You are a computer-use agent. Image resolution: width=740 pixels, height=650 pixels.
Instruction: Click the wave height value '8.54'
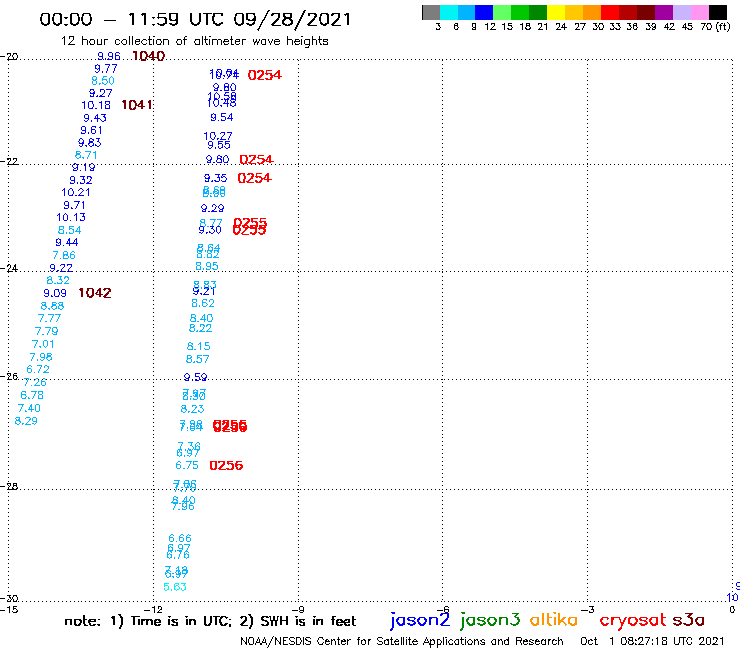tap(69, 230)
